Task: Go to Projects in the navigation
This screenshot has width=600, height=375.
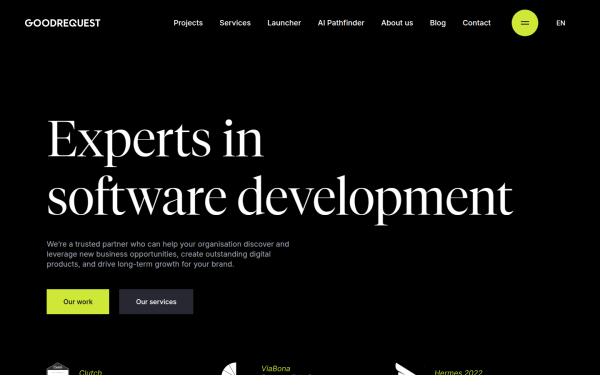Action: coord(188,23)
